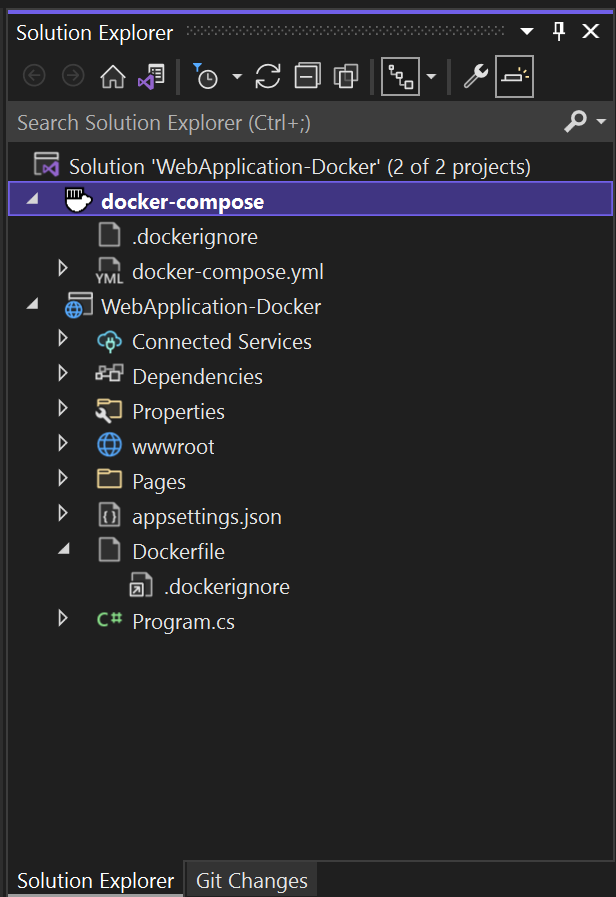This screenshot has height=897, width=616.
Task: Click the search magnifier icon
Action: [x=574, y=122]
